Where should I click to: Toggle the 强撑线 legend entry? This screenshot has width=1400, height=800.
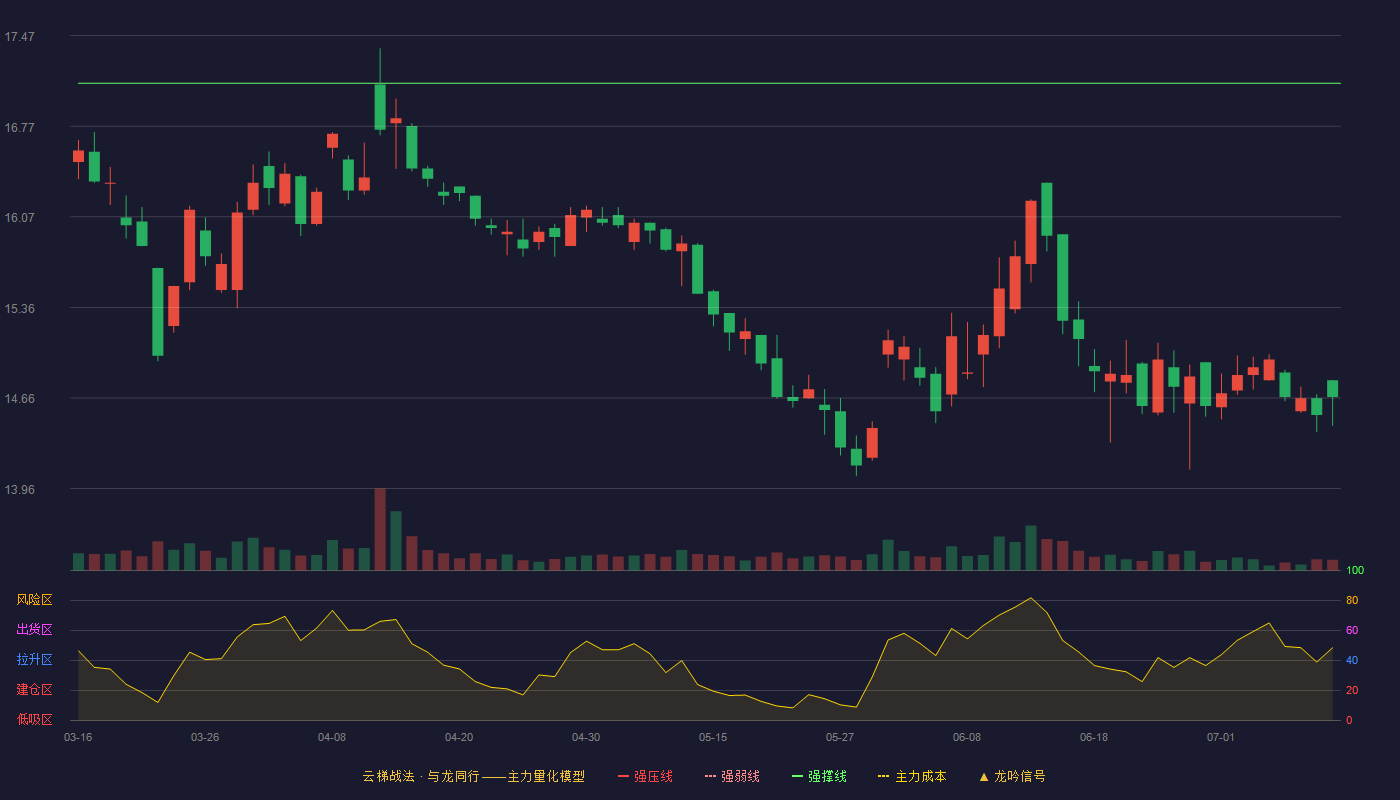[x=819, y=776]
